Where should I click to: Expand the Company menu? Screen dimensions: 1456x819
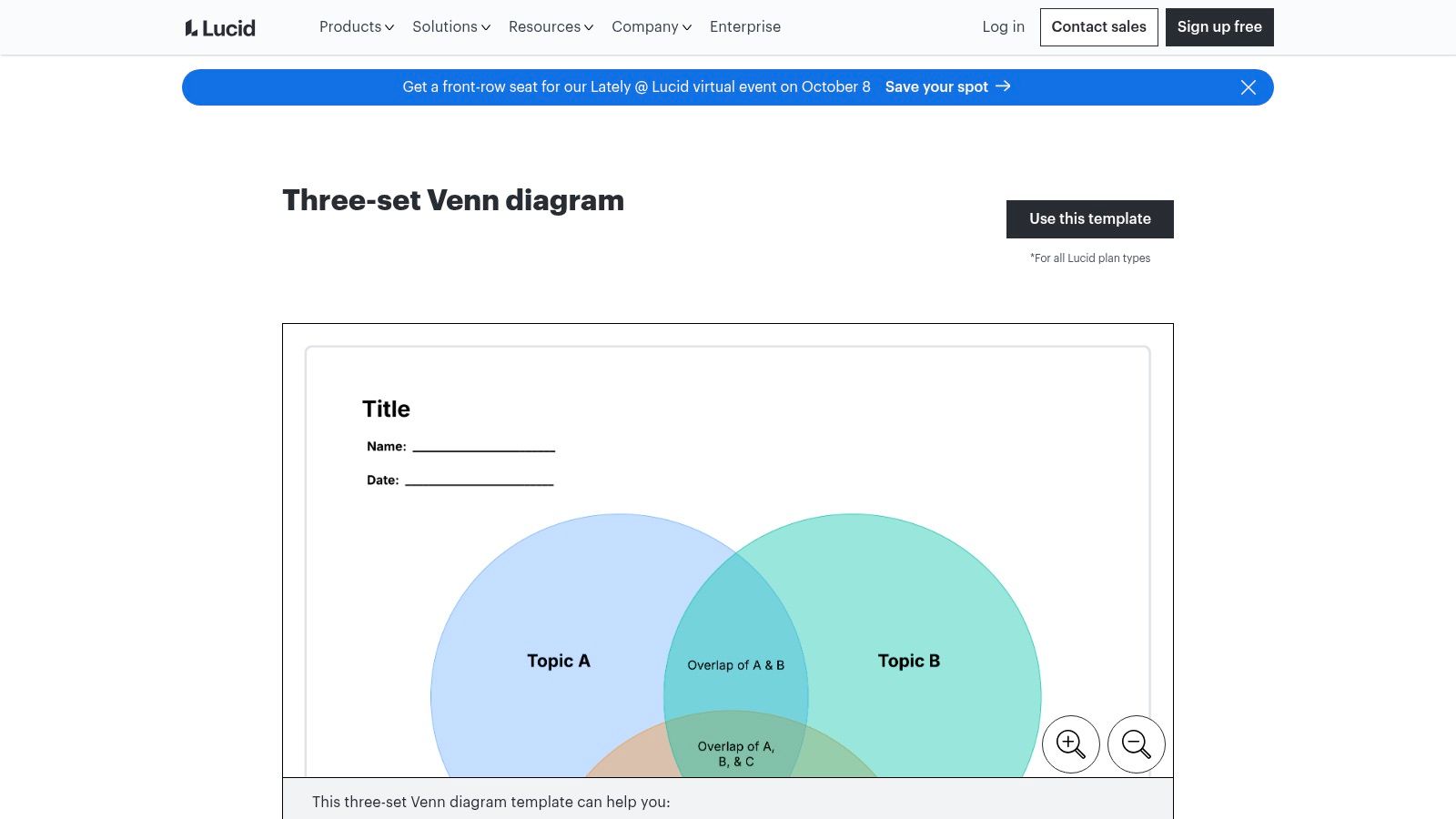coord(652,27)
